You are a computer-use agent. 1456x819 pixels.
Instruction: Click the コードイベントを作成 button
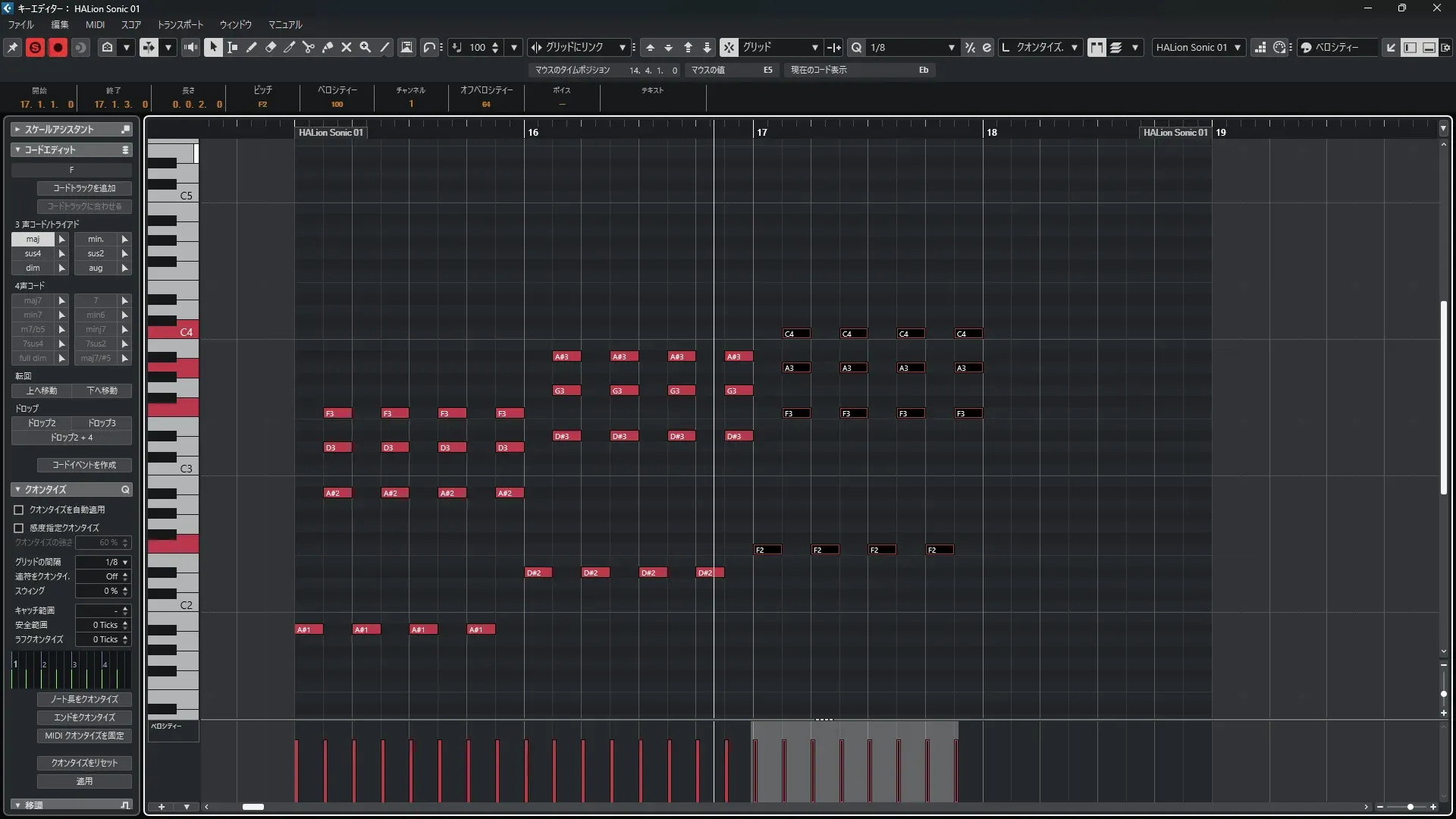(x=84, y=465)
